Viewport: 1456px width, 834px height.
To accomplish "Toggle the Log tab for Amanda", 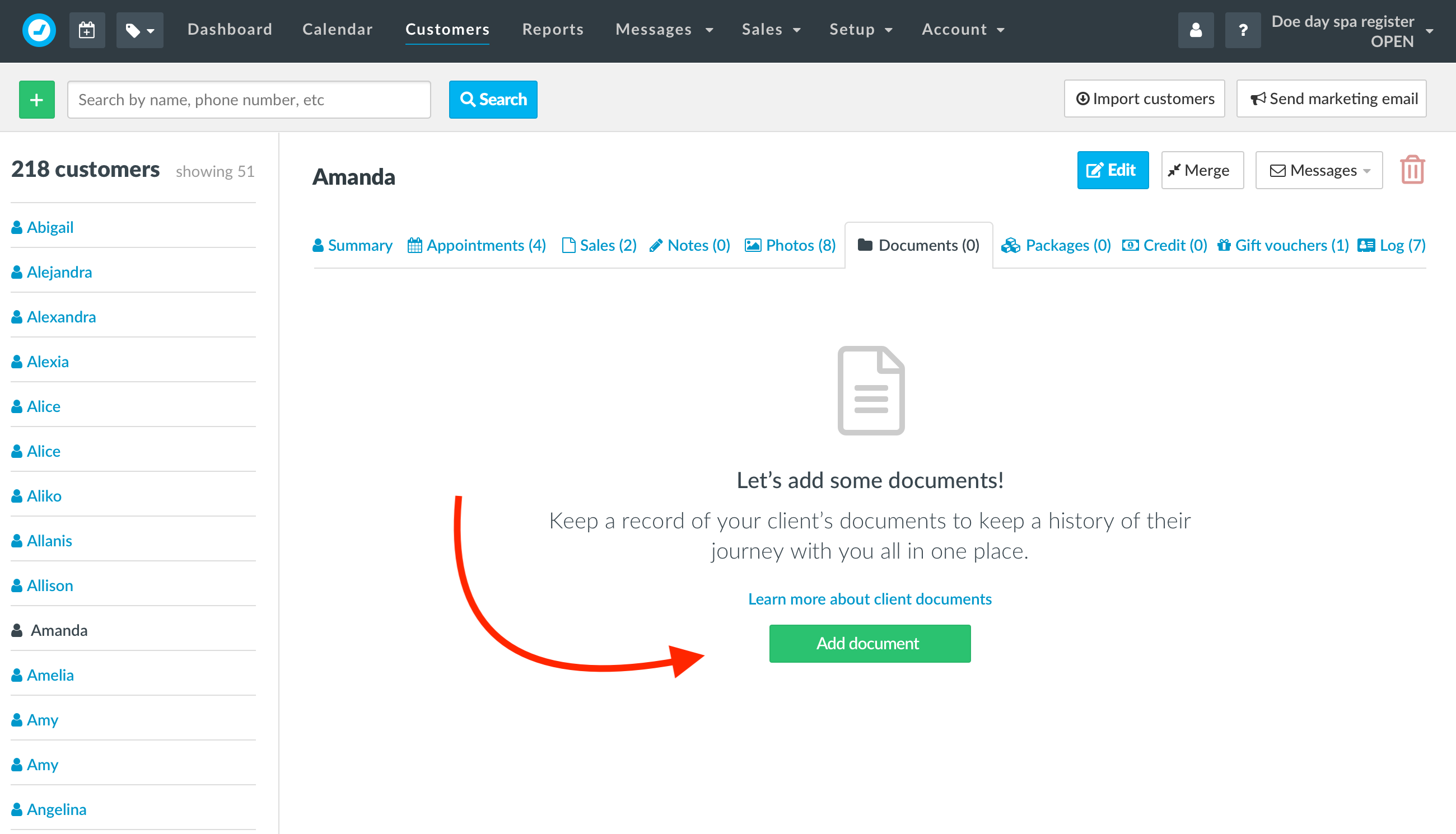I will pos(1393,246).
